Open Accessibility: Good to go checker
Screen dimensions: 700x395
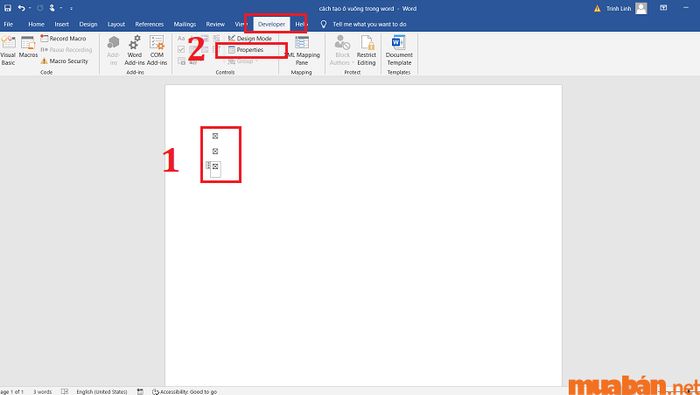[x=185, y=391]
